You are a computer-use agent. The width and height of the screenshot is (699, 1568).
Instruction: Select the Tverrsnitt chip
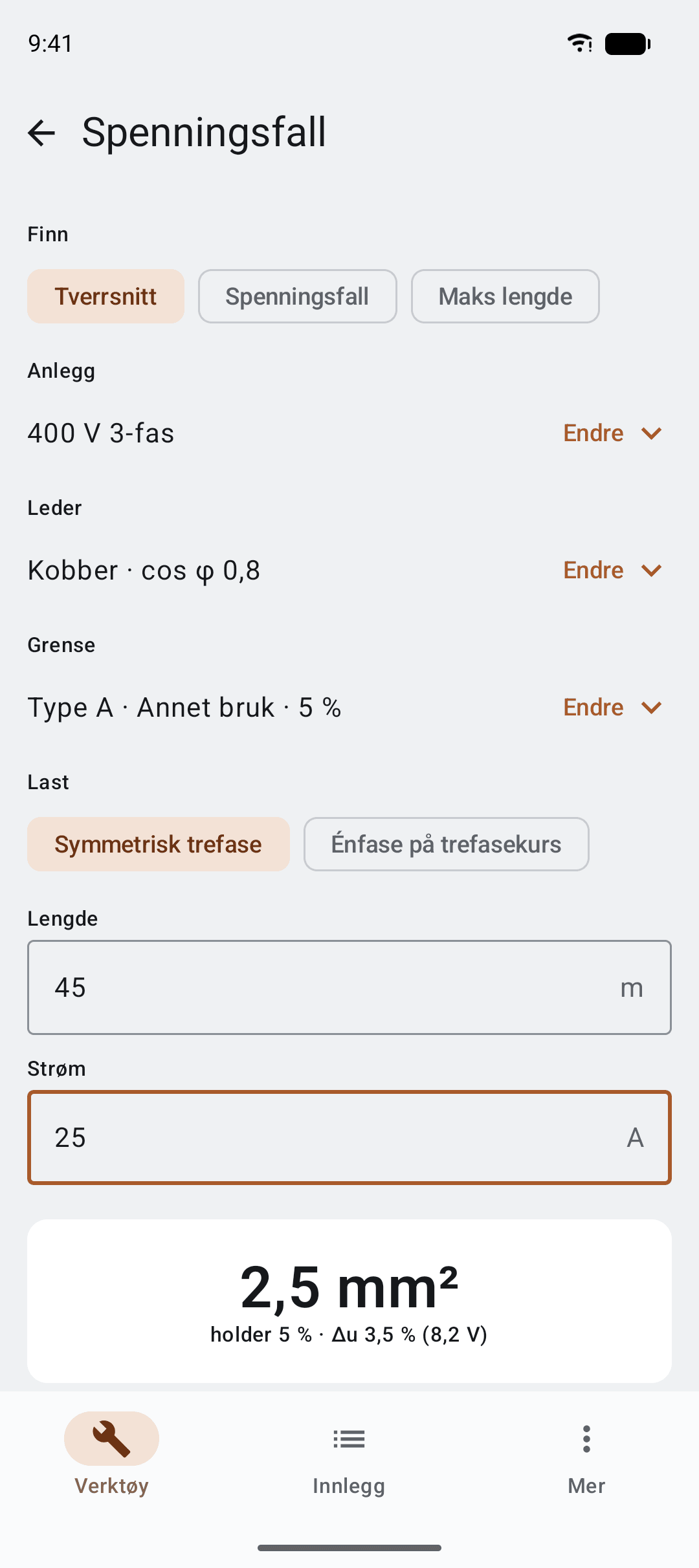pyautogui.click(x=105, y=296)
